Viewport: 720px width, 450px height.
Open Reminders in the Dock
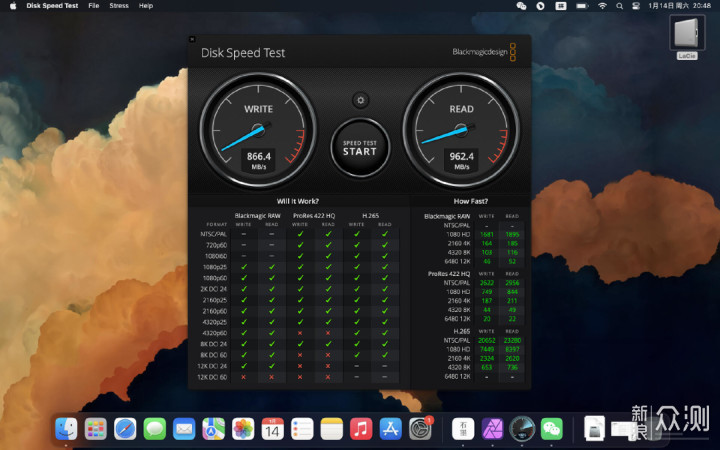click(x=302, y=429)
